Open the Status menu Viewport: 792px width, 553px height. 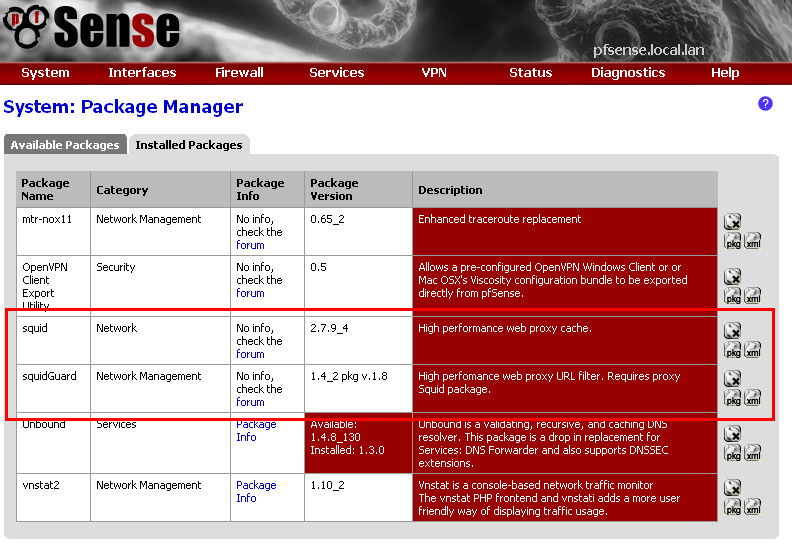point(530,73)
